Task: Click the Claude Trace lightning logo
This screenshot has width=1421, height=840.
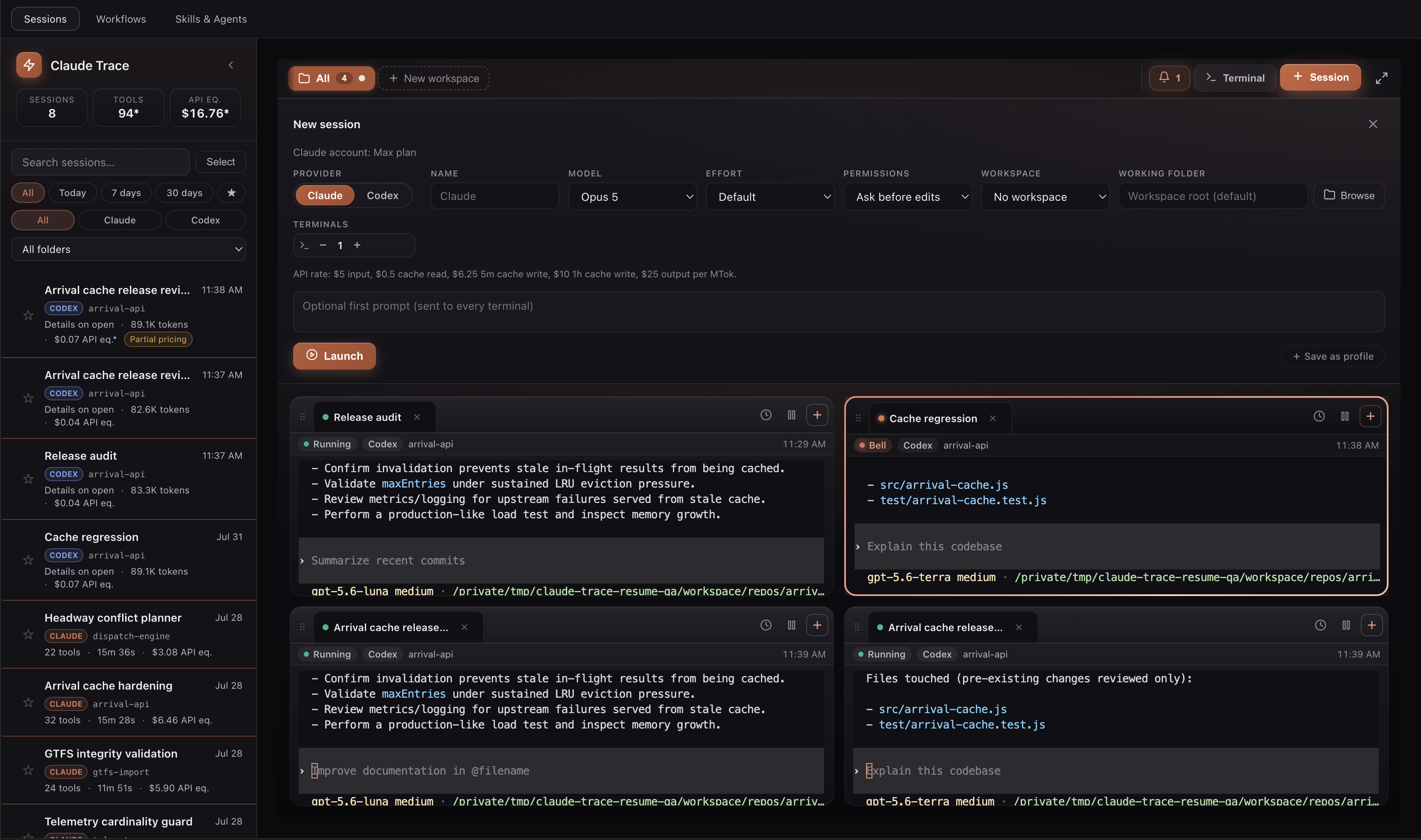Action: point(29,65)
